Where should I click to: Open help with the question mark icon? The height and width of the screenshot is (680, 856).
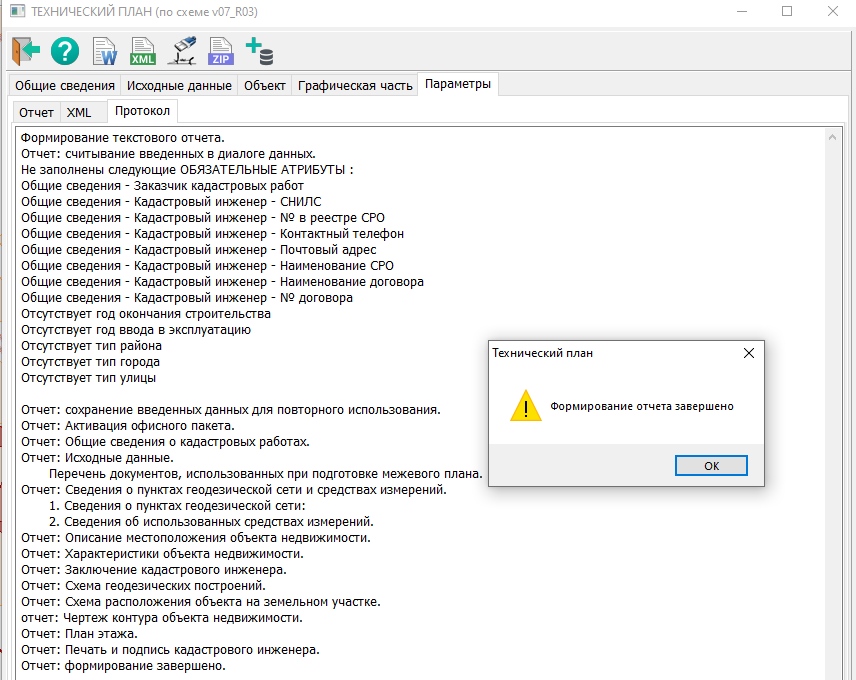coord(65,50)
